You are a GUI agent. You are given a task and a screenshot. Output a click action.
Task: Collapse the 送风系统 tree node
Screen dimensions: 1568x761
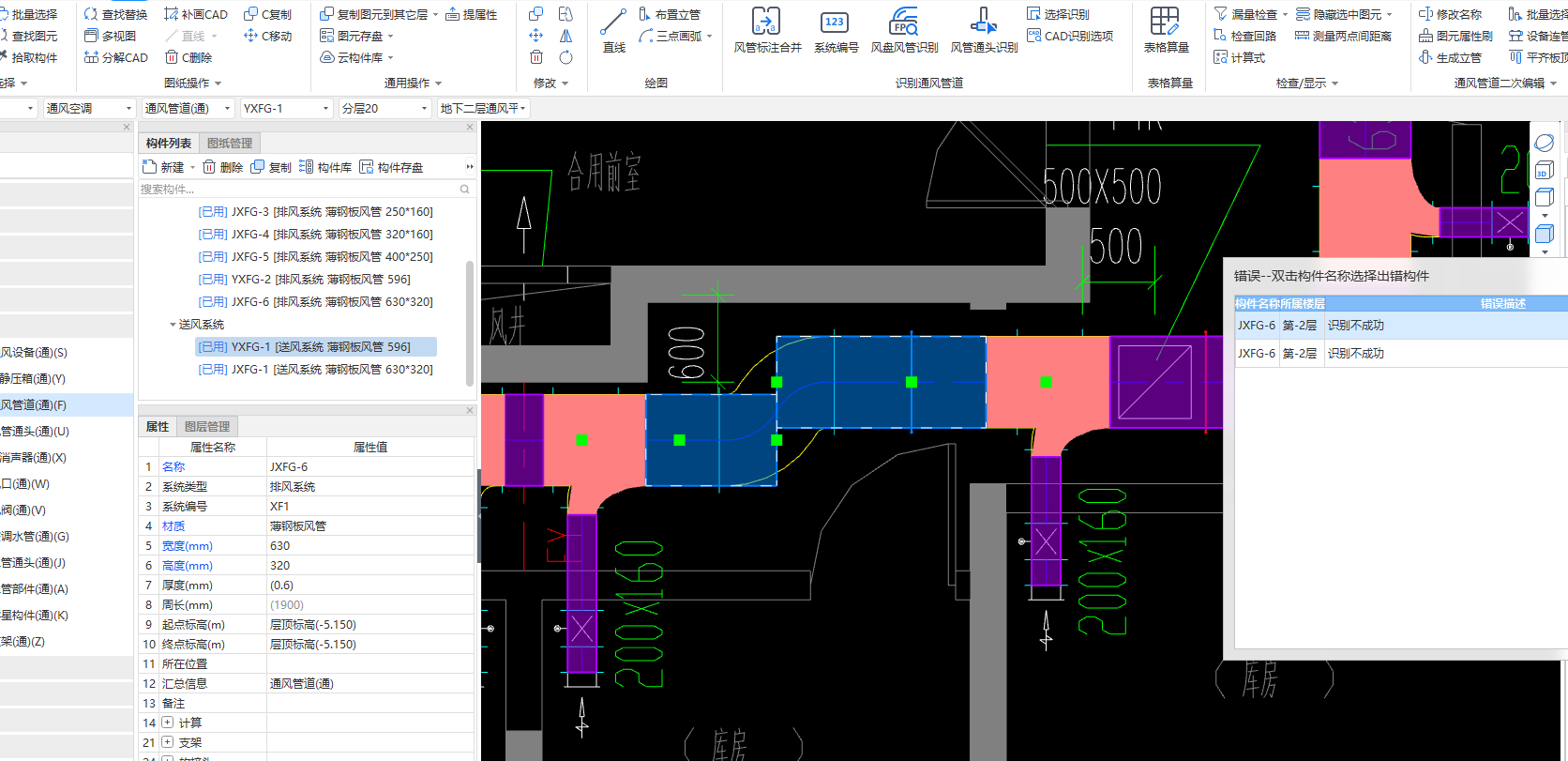(173, 325)
